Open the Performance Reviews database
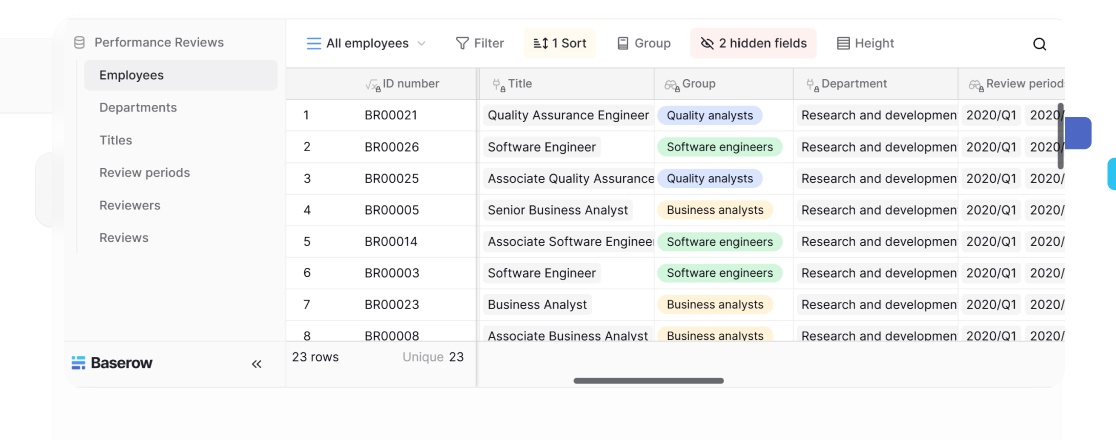The image size is (1116, 440). point(159,43)
